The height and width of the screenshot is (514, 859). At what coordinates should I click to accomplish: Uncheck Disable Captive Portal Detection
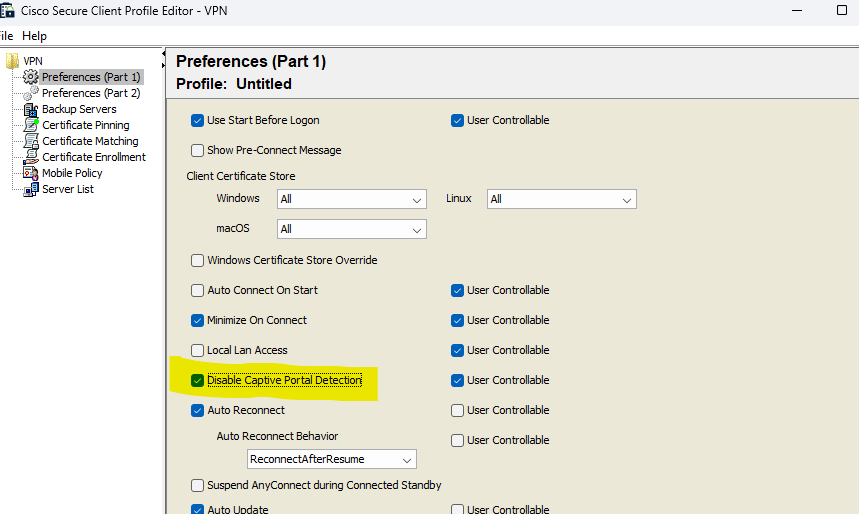197,380
